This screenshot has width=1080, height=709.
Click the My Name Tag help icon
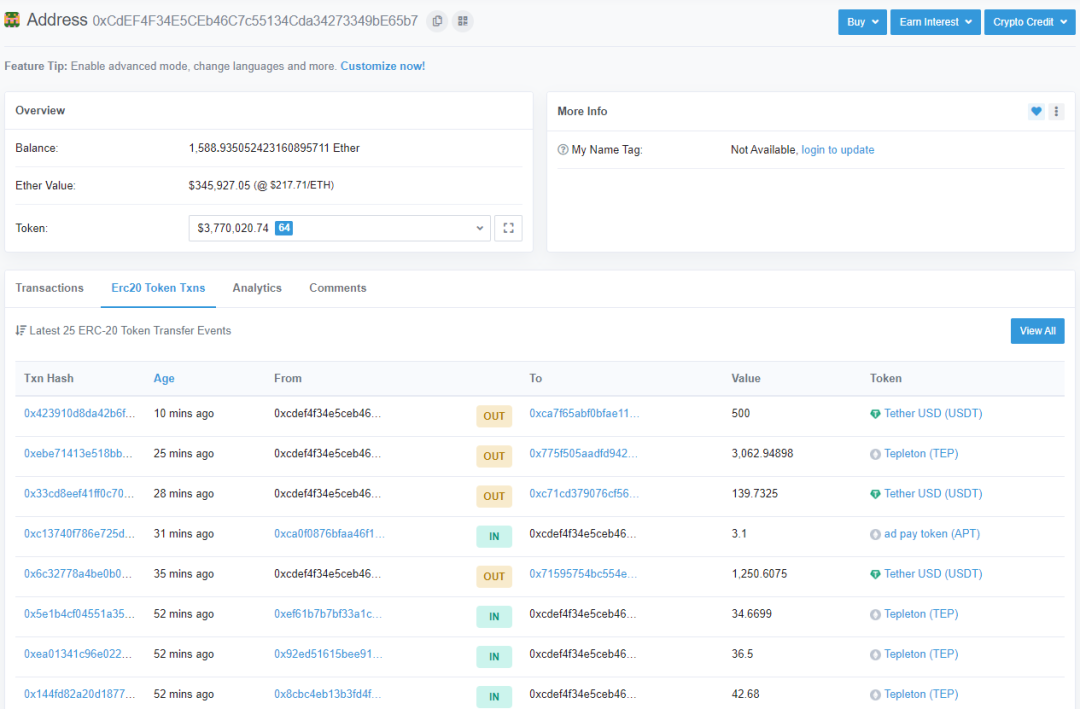pos(563,150)
